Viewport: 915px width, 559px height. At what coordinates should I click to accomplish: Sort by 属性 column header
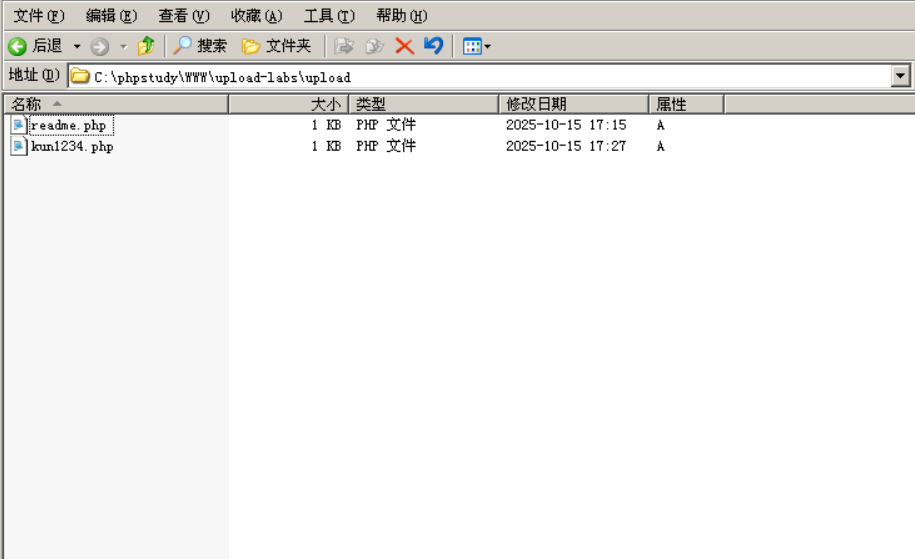pyautogui.click(x=686, y=104)
